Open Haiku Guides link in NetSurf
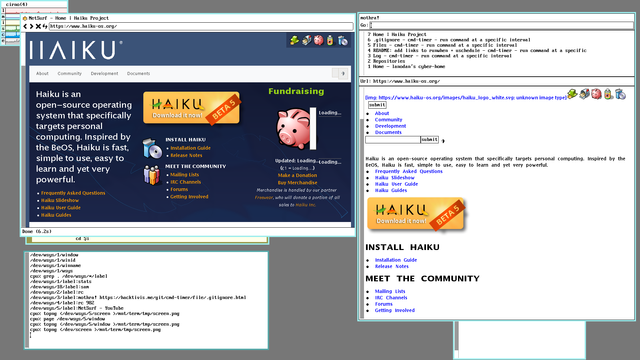The width and height of the screenshot is (640, 360). [56, 215]
